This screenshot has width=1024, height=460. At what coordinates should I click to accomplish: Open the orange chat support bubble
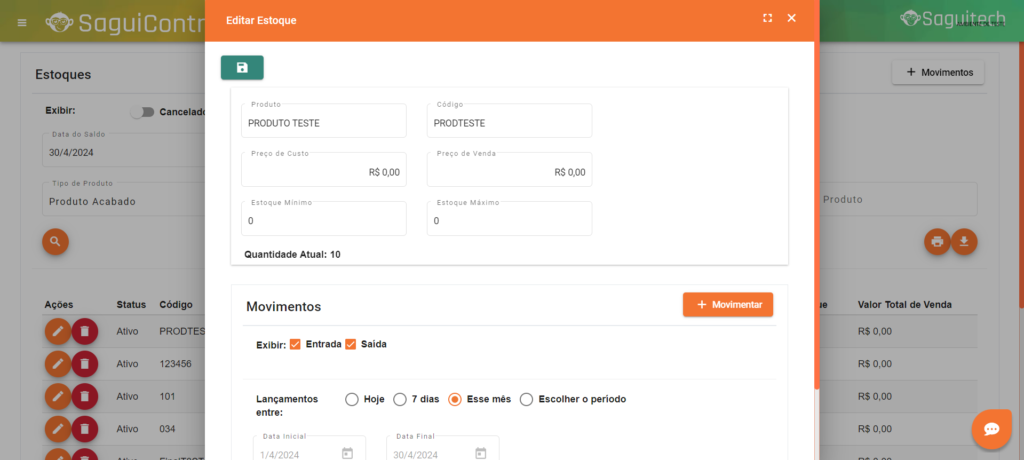[992, 429]
